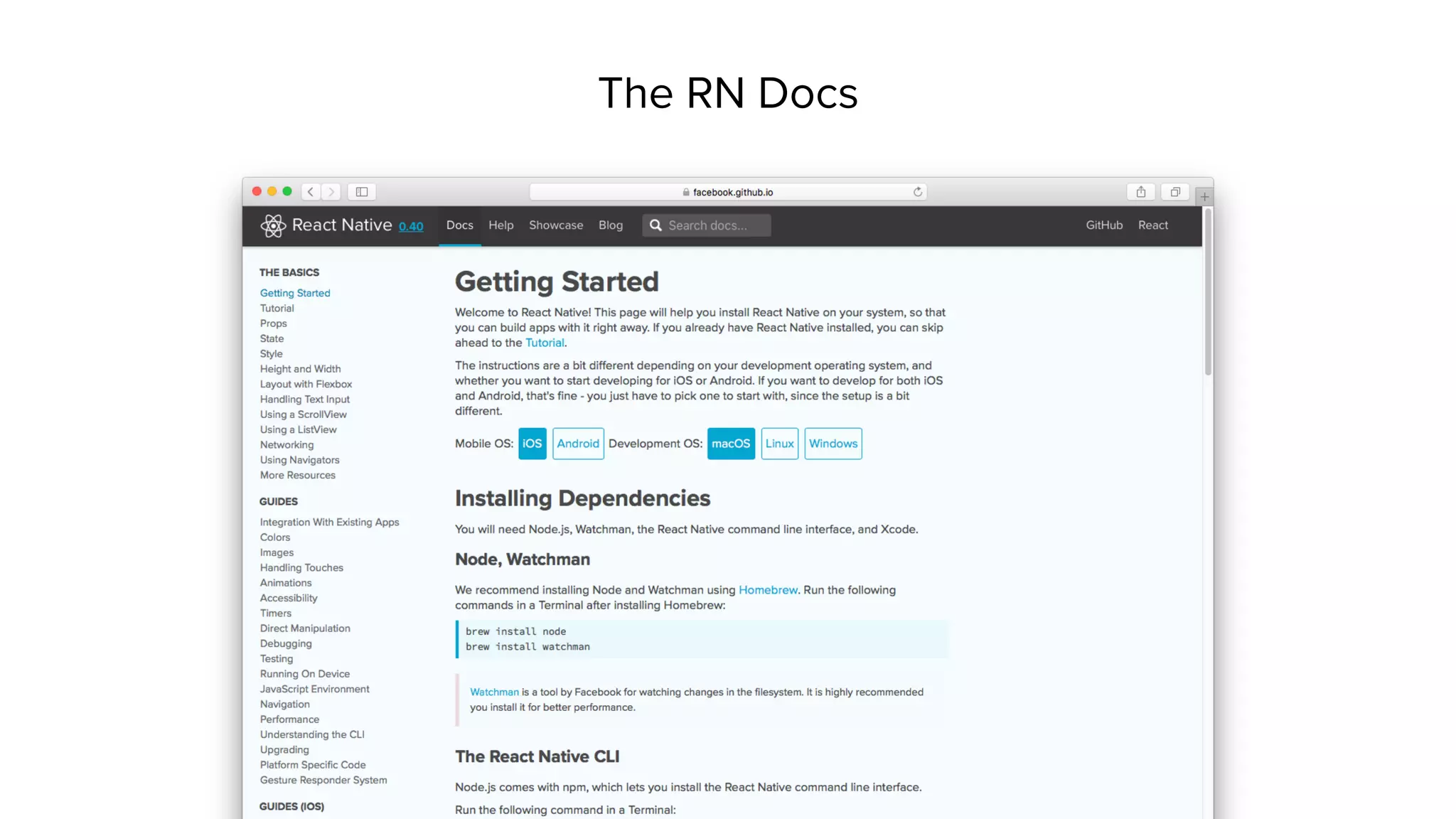Open the Gesture Responder System guide

click(x=323, y=781)
